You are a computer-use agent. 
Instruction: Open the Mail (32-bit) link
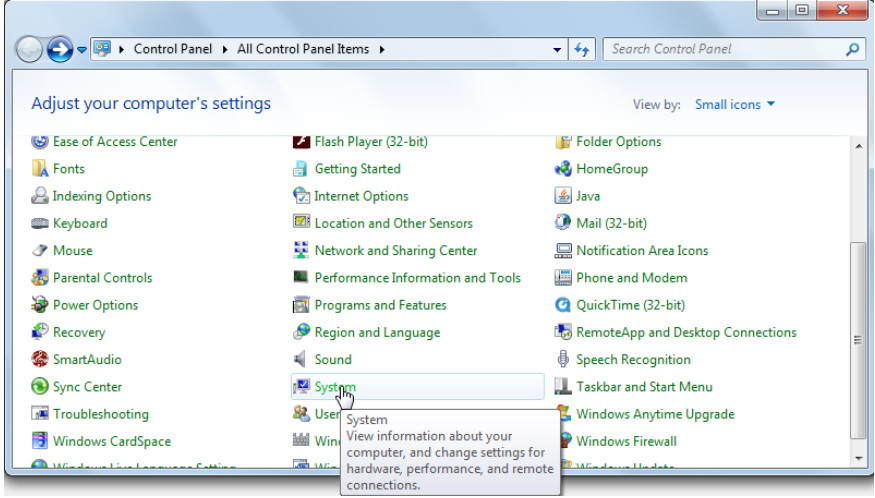coord(612,223)
